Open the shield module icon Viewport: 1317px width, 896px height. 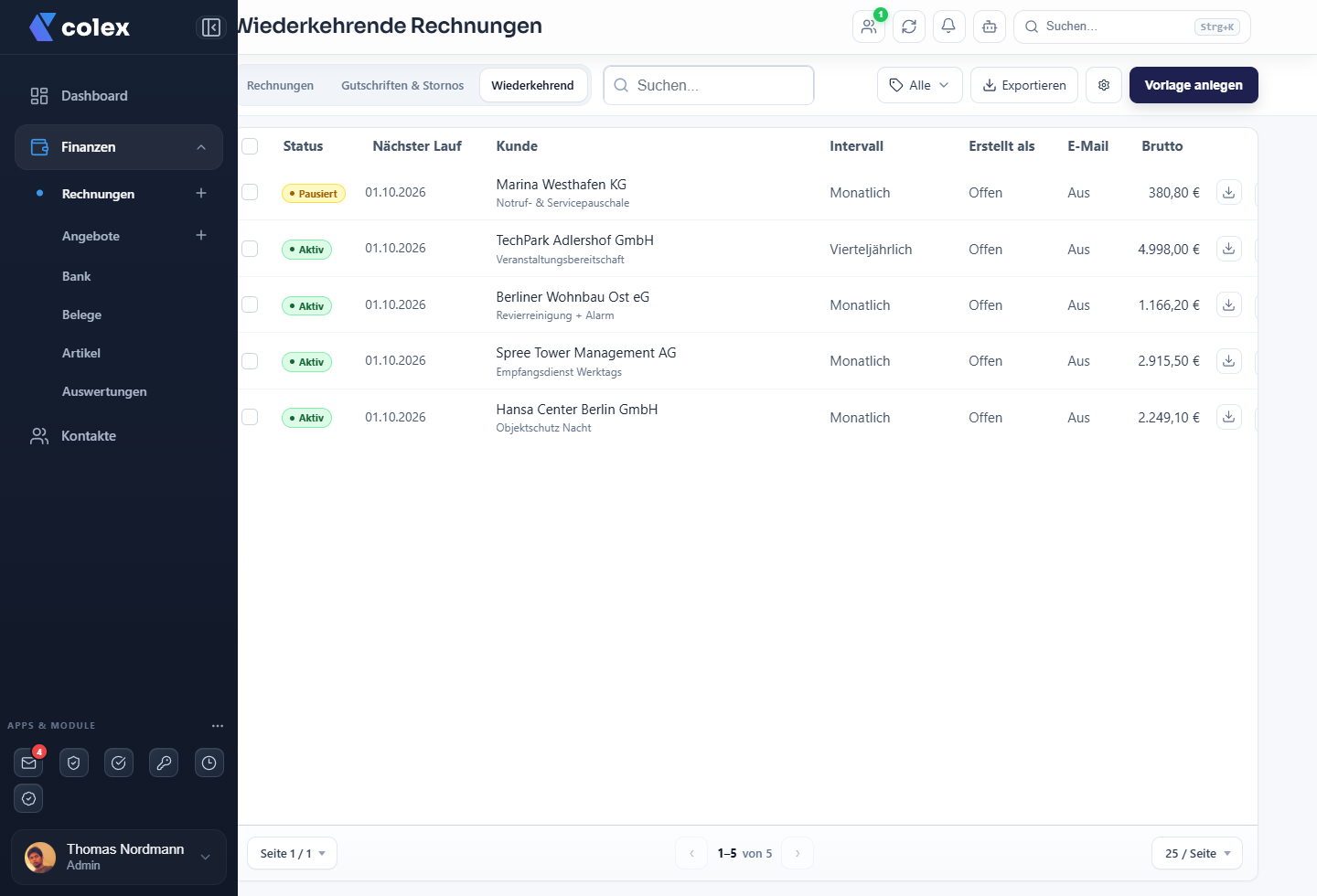[74, 763]
